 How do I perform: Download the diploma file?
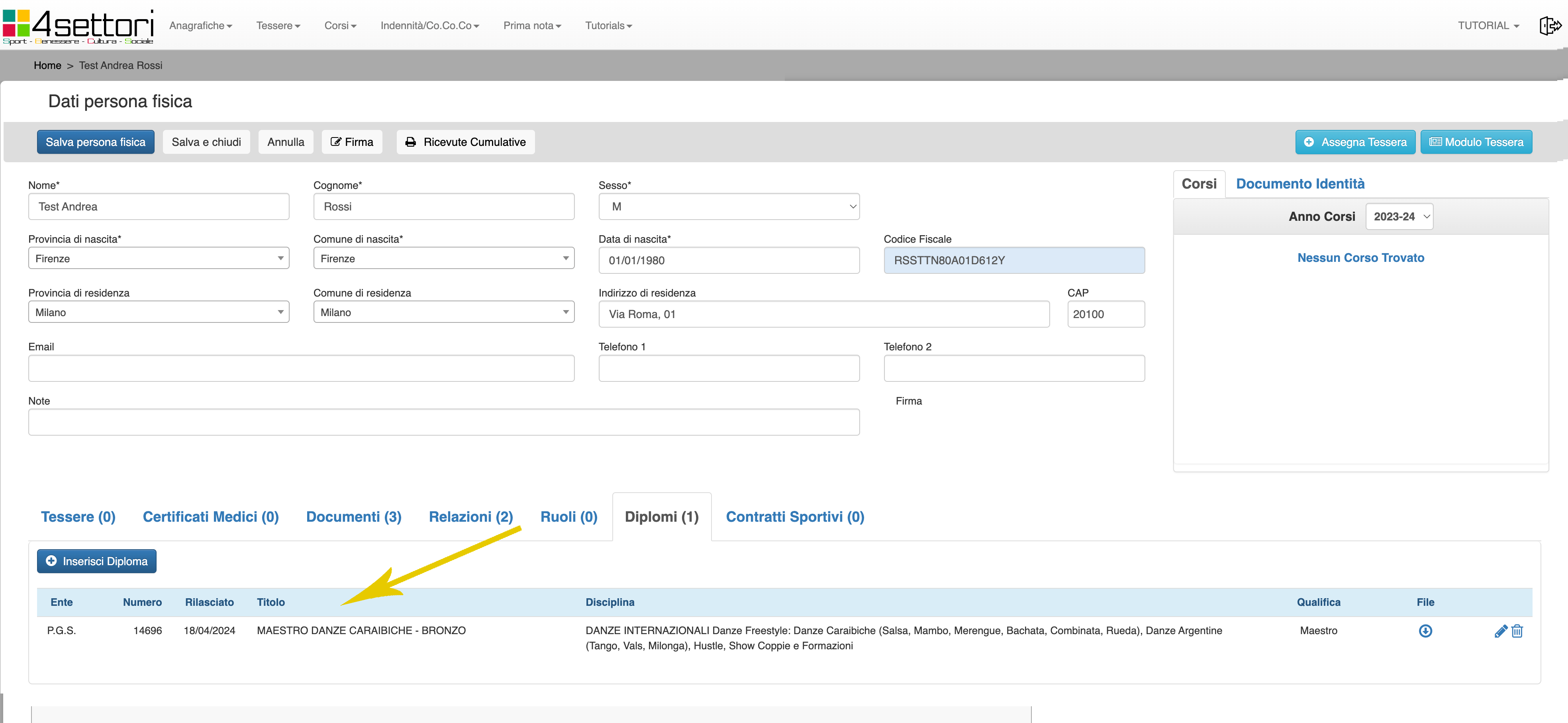(x=1425, y=631)
